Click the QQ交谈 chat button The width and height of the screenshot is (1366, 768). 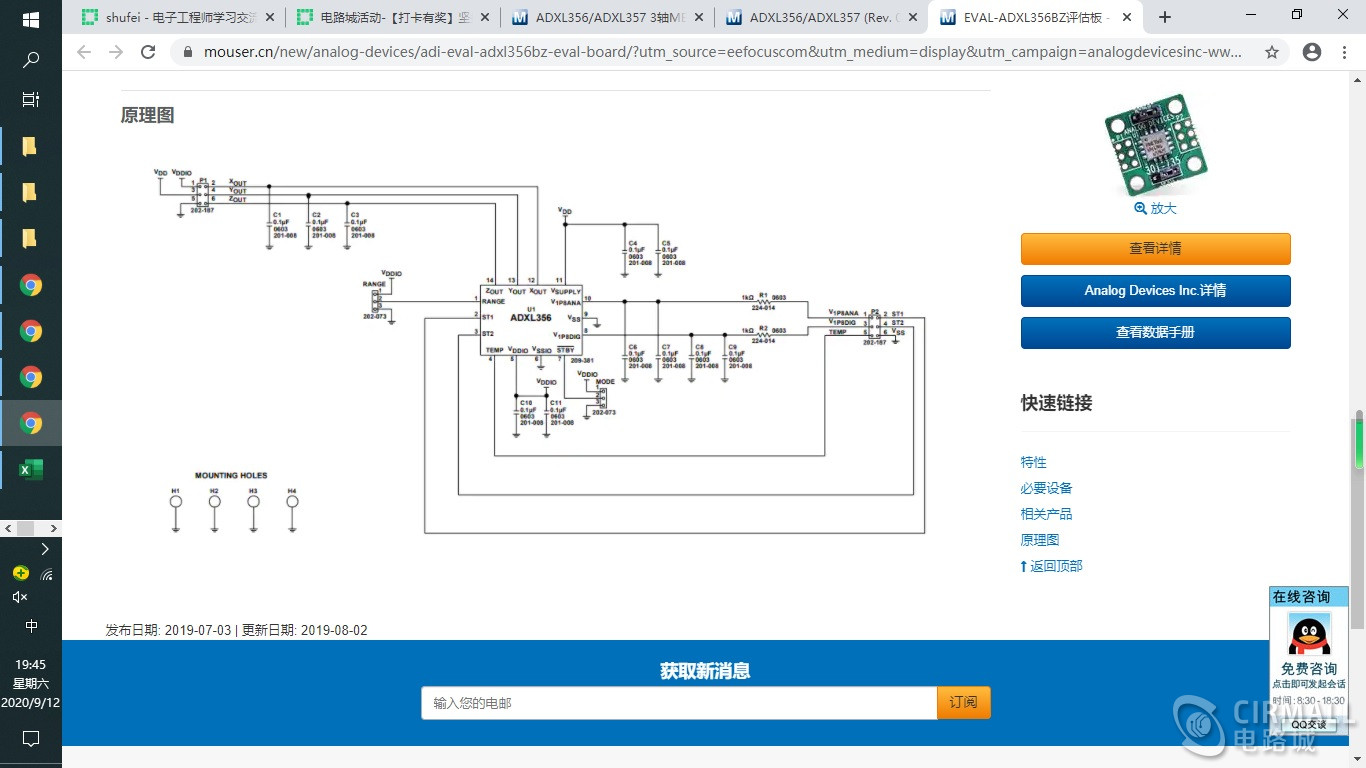1309,724
